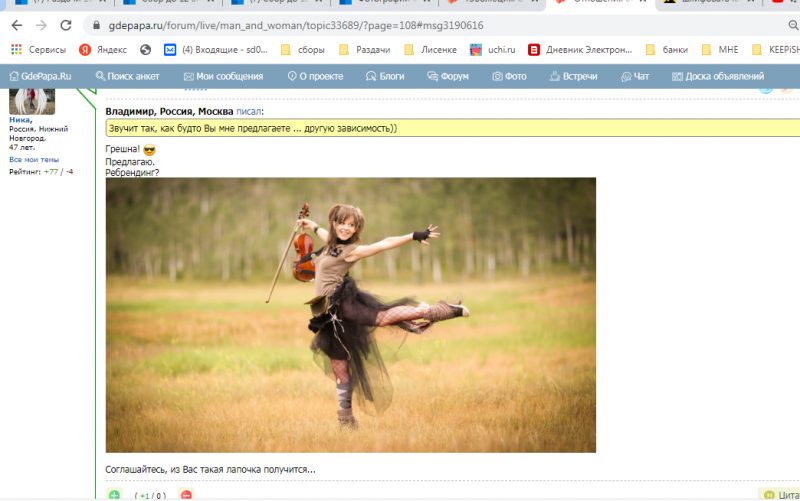The image size is (800, 501).
Task: Open the Форум section
Action: [447, 76]
